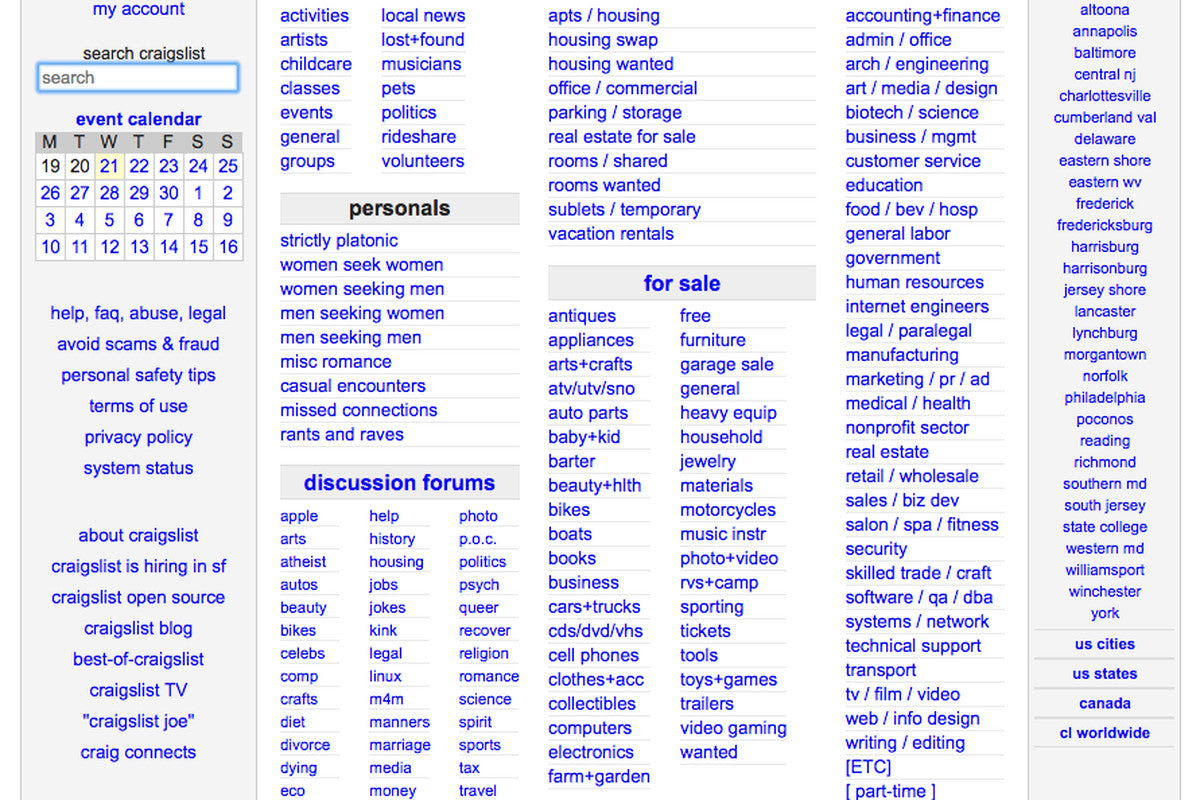Open craigslist is hiring in sf
The width and height of the screenshot is (1200, 800).
coord(138,566)
